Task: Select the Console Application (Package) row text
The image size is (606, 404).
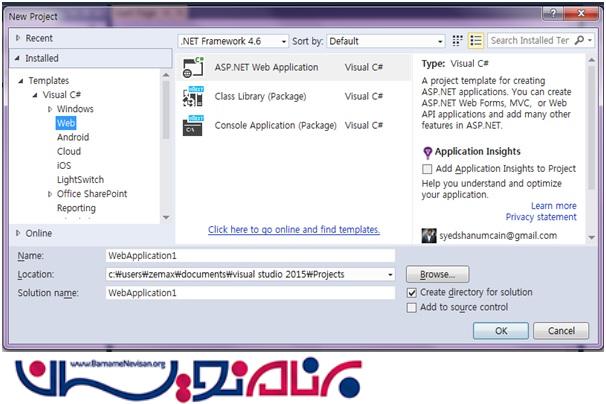Action: (x=276, y=125)
